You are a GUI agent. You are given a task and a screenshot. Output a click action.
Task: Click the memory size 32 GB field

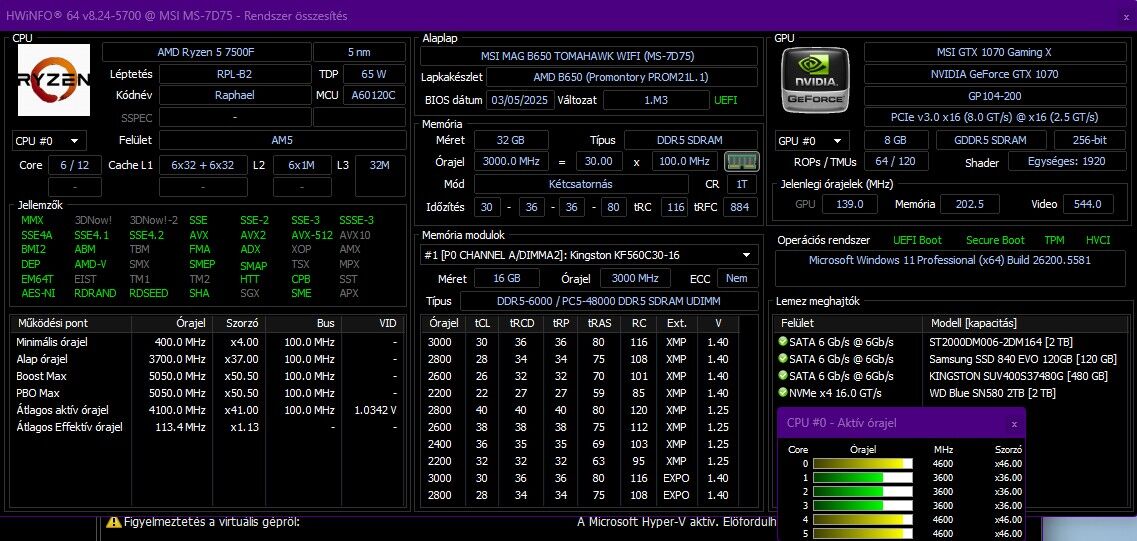511,140
